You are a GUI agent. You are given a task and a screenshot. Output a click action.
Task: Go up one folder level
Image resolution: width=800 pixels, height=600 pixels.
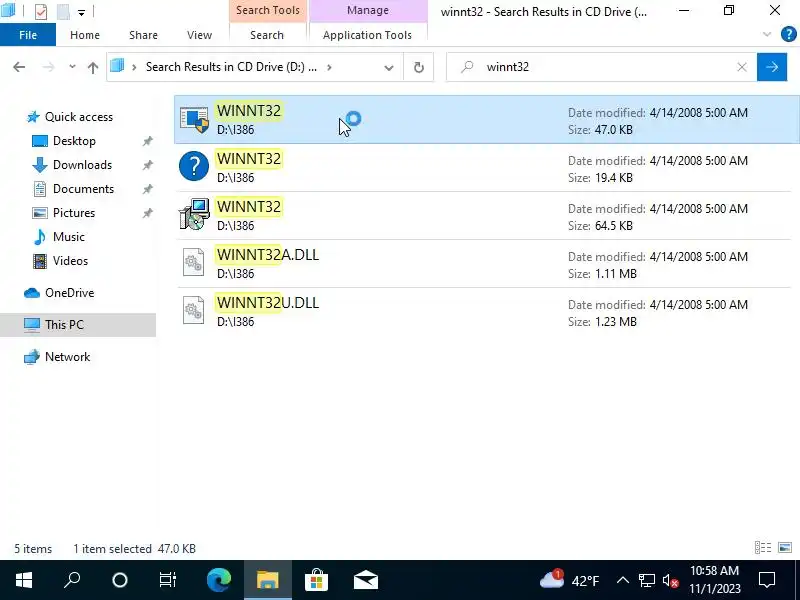click(x=92, y=67)
